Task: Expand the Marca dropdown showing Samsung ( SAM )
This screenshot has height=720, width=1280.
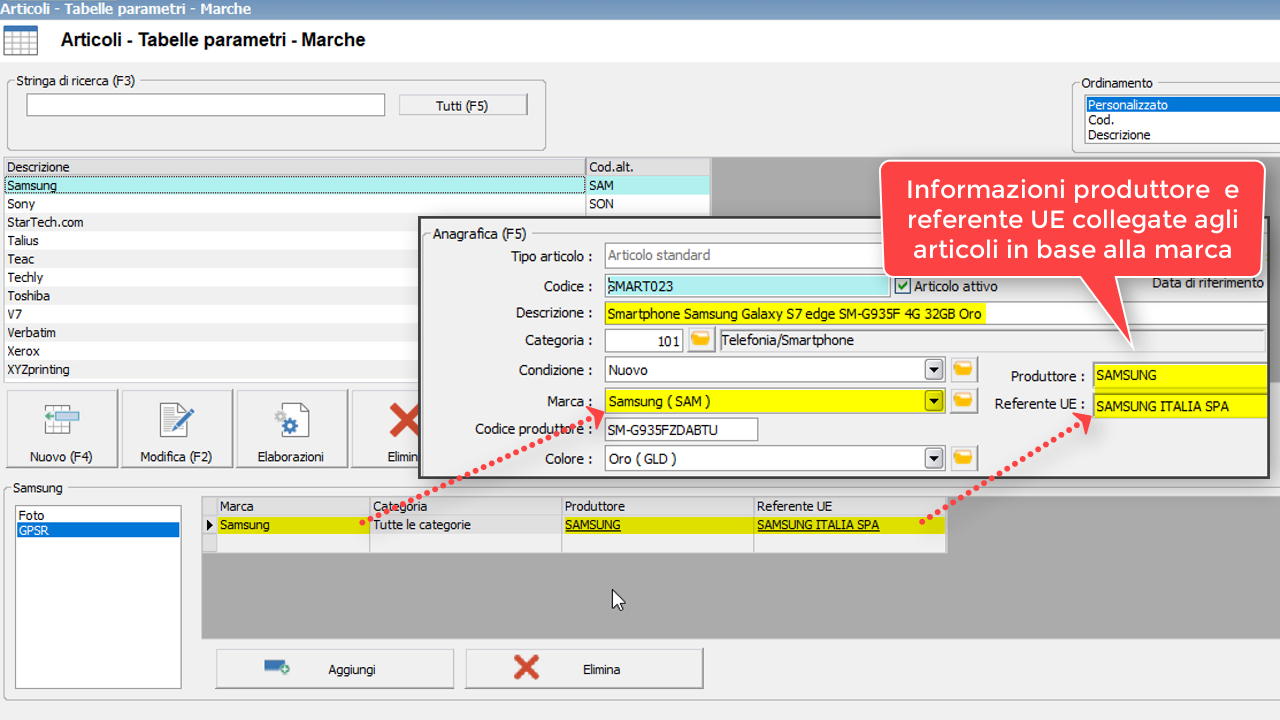Action: point(934,401)
